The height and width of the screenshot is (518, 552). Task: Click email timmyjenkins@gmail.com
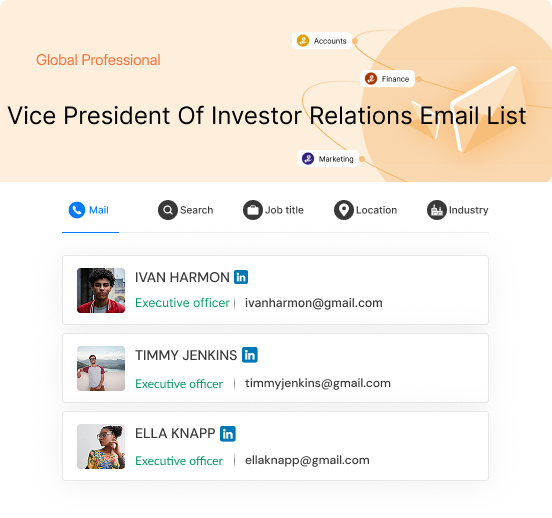pyautogui.click(x=318, y=383)
